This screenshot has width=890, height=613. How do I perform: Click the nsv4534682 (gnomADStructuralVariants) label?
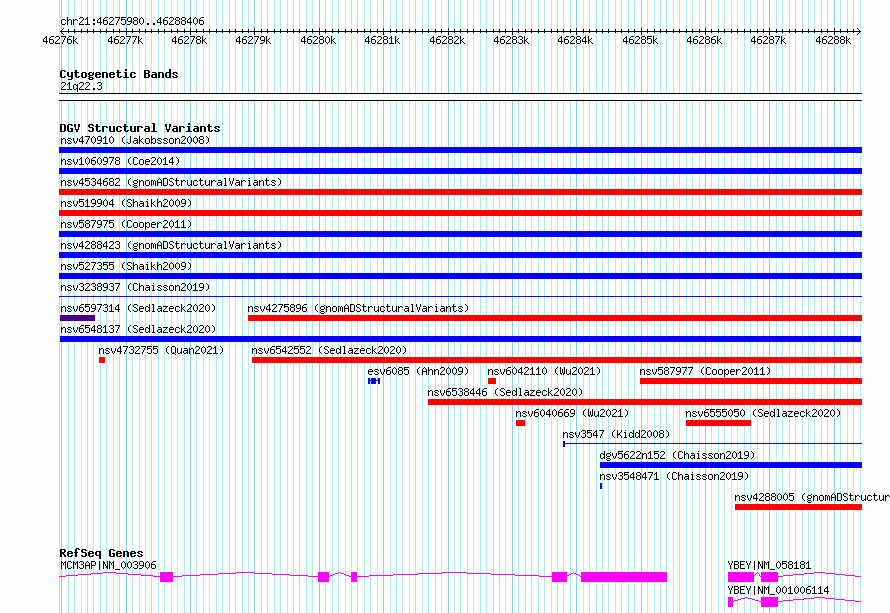pos(171,182)
